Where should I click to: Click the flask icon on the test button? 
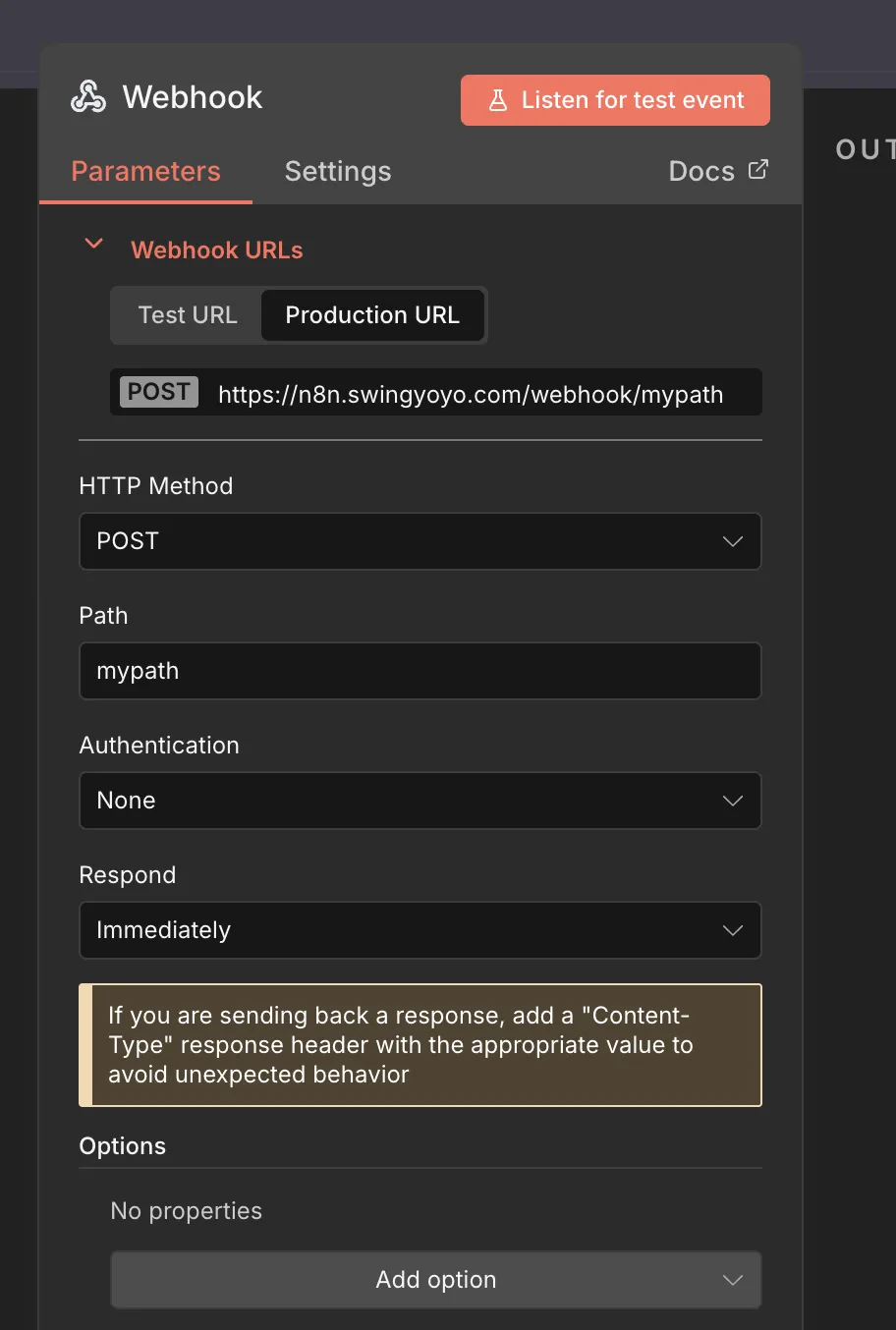[x=499, y=99]
